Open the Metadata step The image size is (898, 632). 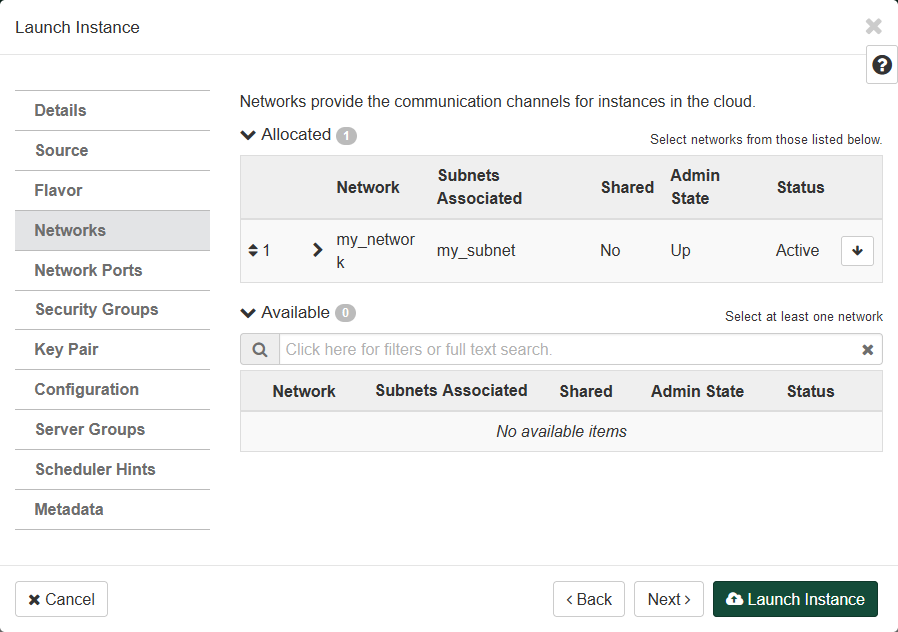pos(69,510)
